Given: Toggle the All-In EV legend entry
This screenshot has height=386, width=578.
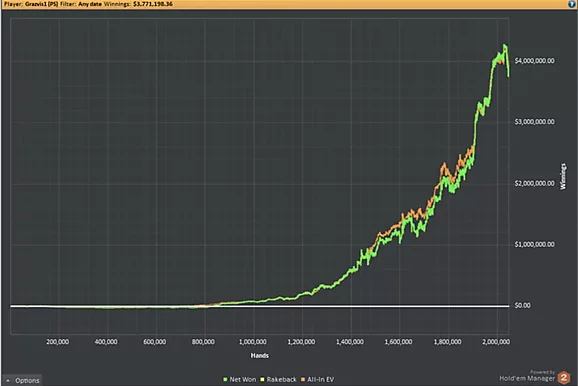Looking at the screenshot, I should [317, 379].
